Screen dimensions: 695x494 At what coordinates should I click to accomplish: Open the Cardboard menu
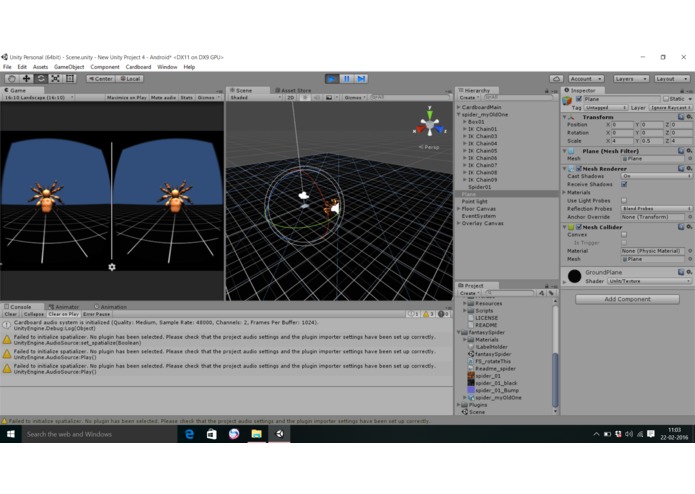(138, 67)
